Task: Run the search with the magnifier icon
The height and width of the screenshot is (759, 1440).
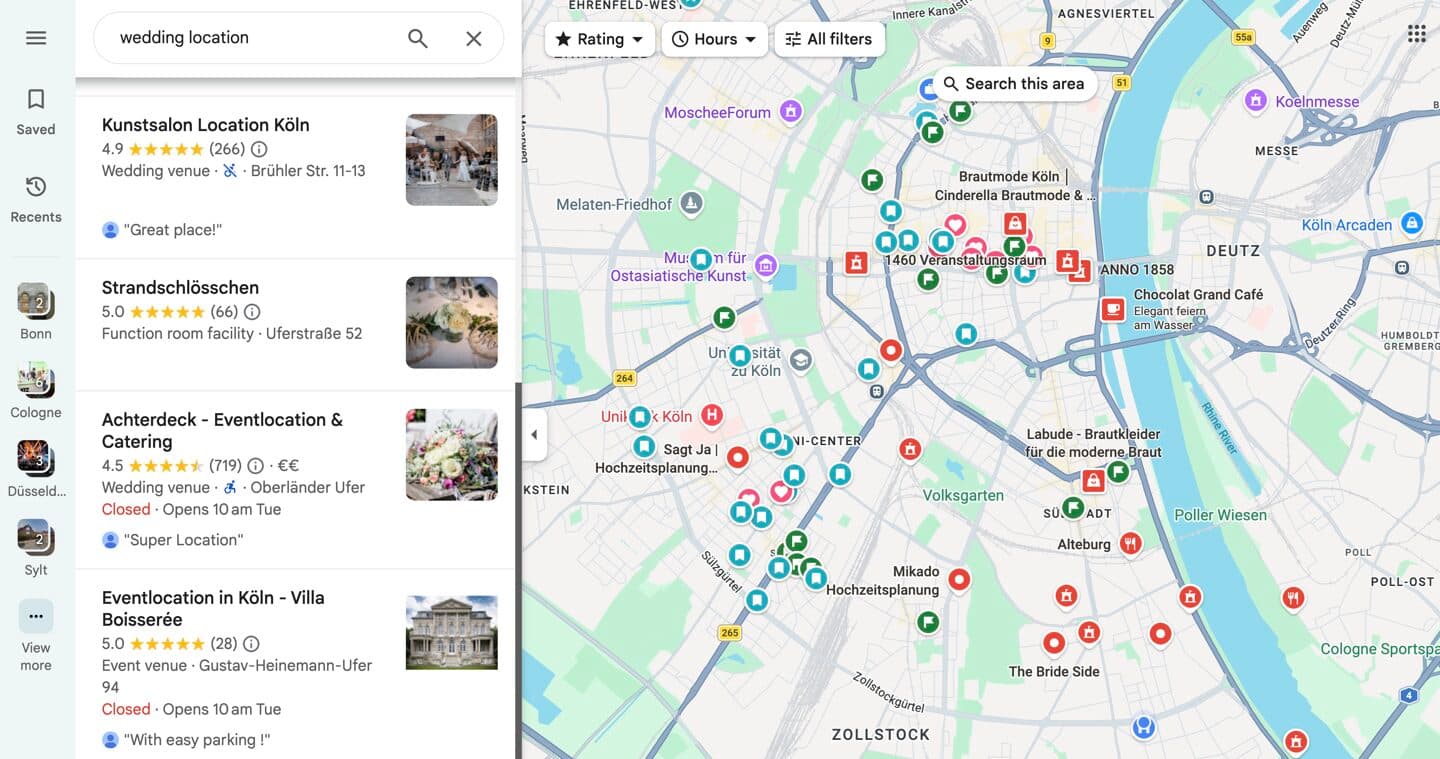Action: click(x=417, y=37)
